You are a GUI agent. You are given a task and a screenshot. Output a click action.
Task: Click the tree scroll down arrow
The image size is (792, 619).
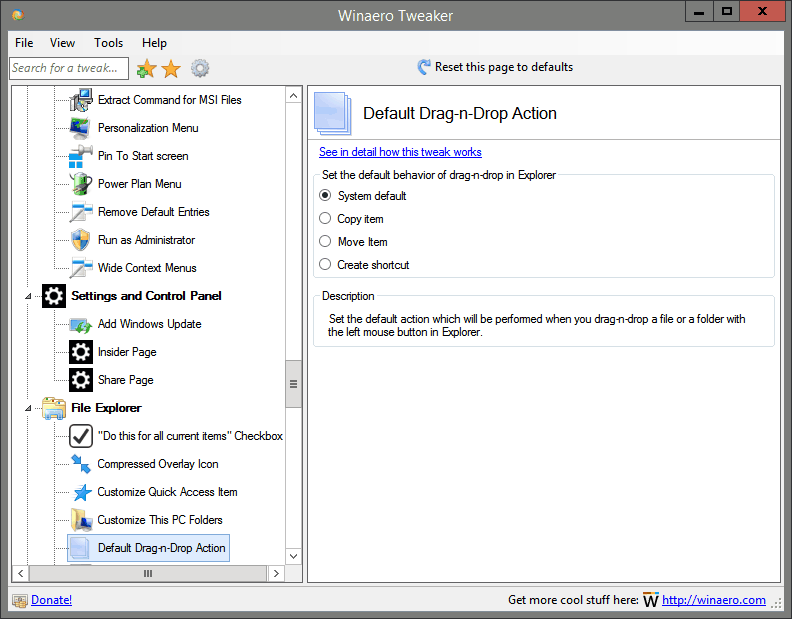click(293, 556)
